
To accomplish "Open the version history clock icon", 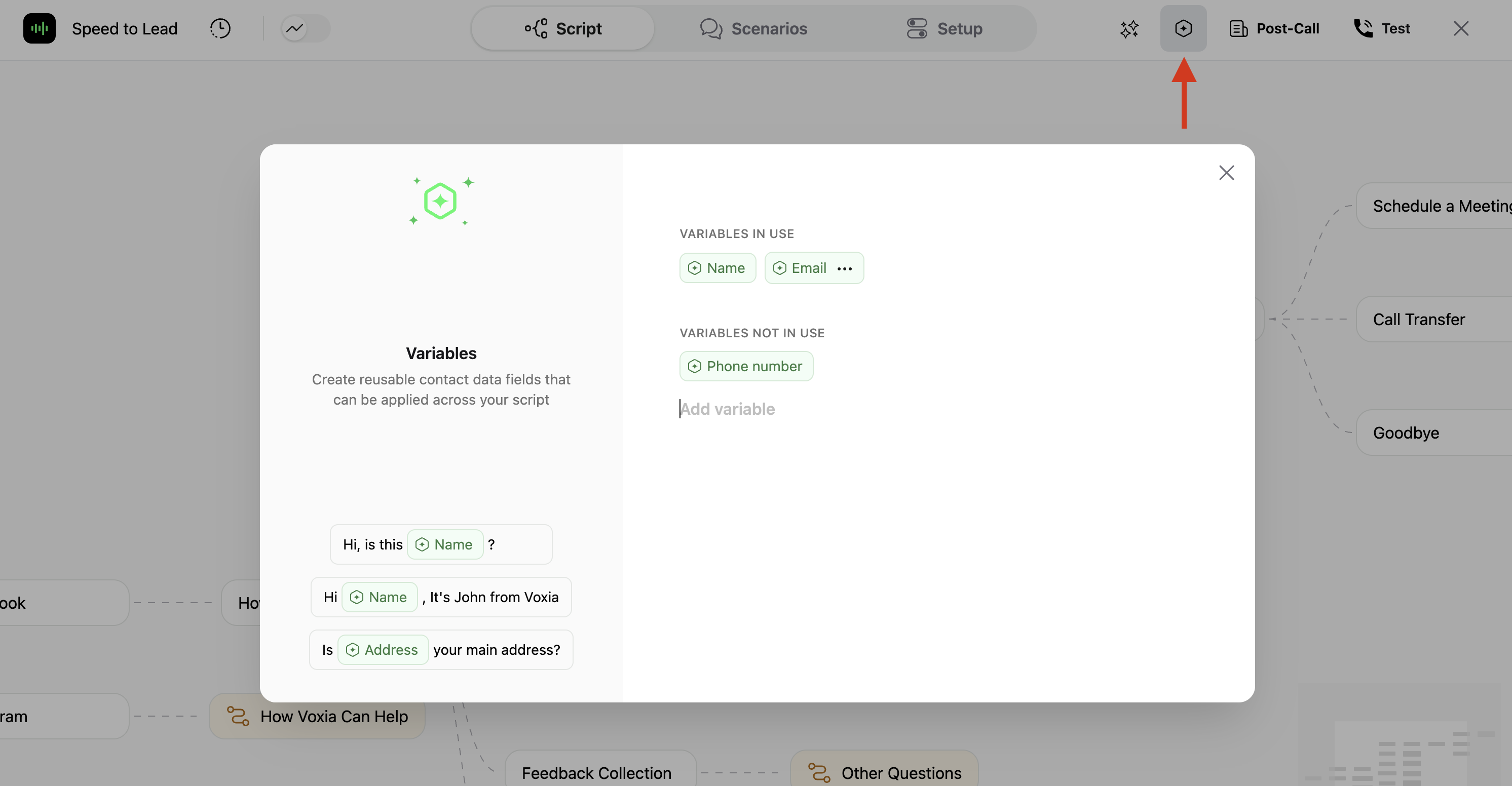I will click(220, 28).
